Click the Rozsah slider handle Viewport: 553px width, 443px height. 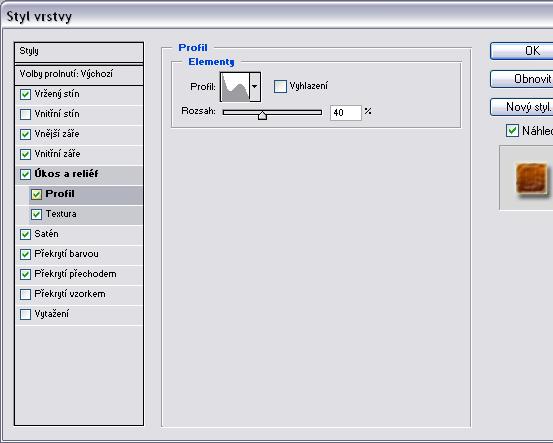coord(262,115)
